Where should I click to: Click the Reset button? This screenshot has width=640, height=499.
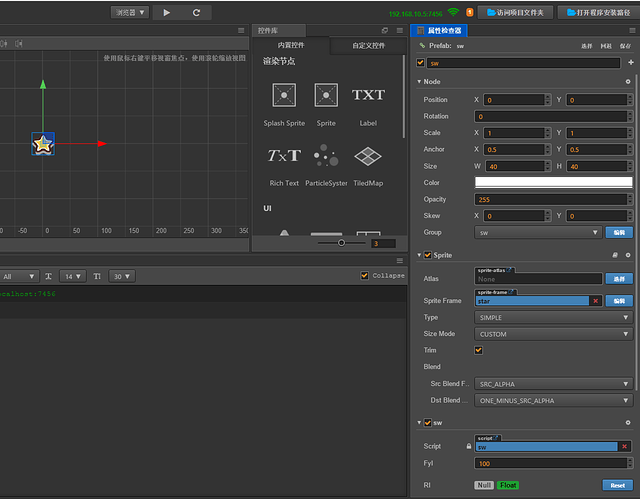[618, 485]
